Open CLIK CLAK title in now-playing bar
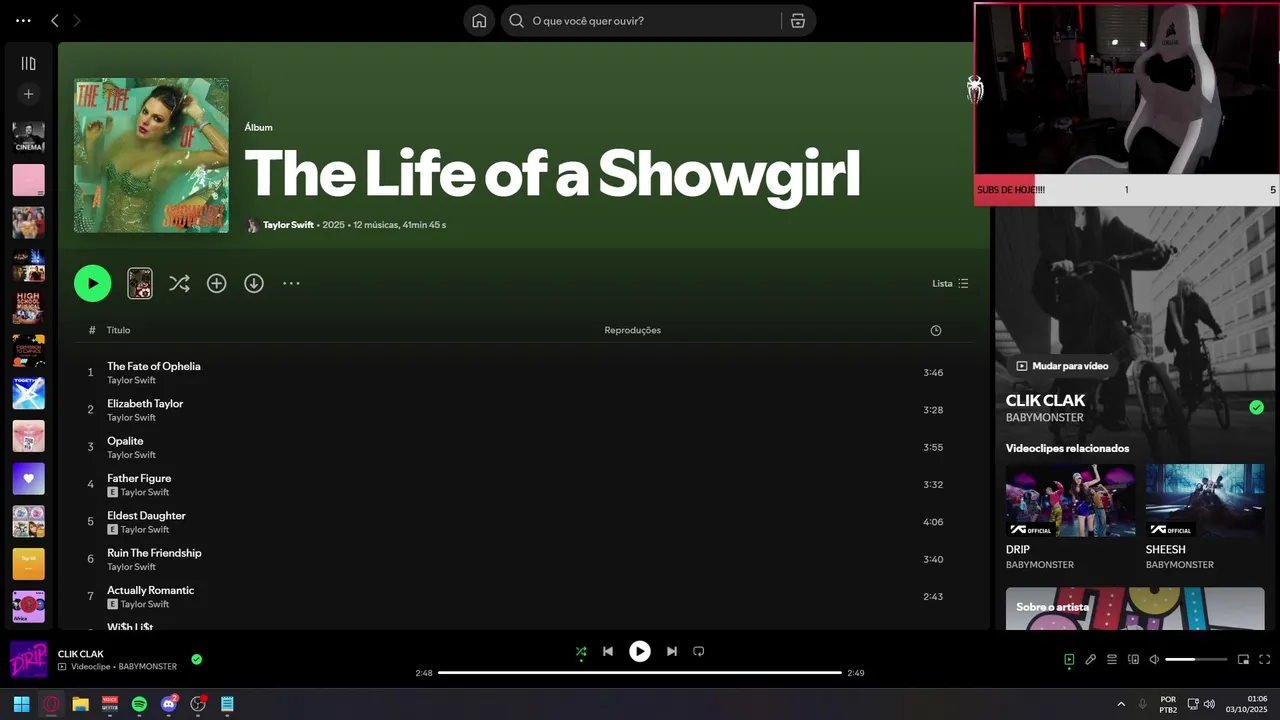 pyautogui.click(x=81, y=654)
